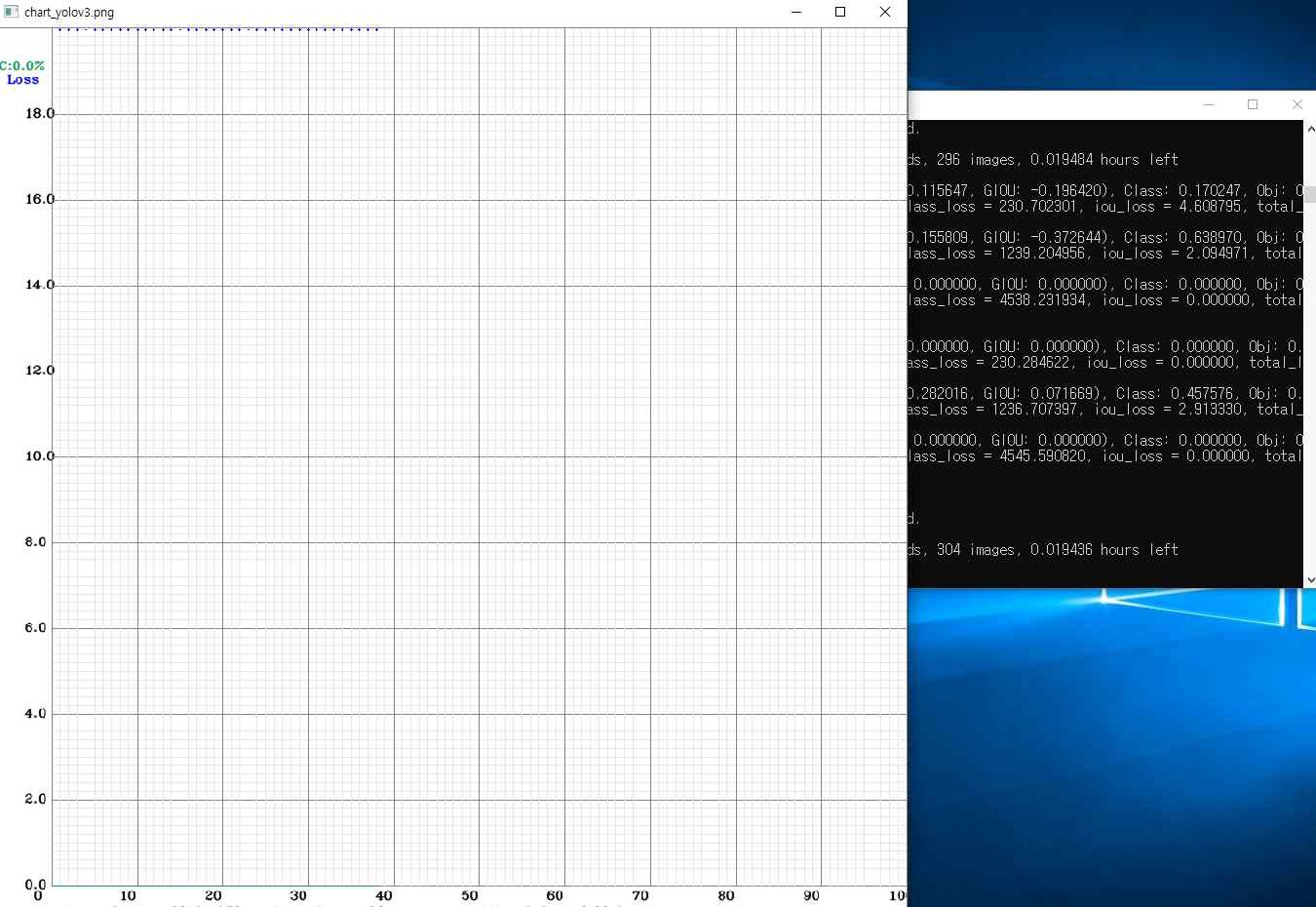This screenshot has height=907, width=1316.
Task: Click the blue dotted loss line on the chart
Action: pos(218,29)
